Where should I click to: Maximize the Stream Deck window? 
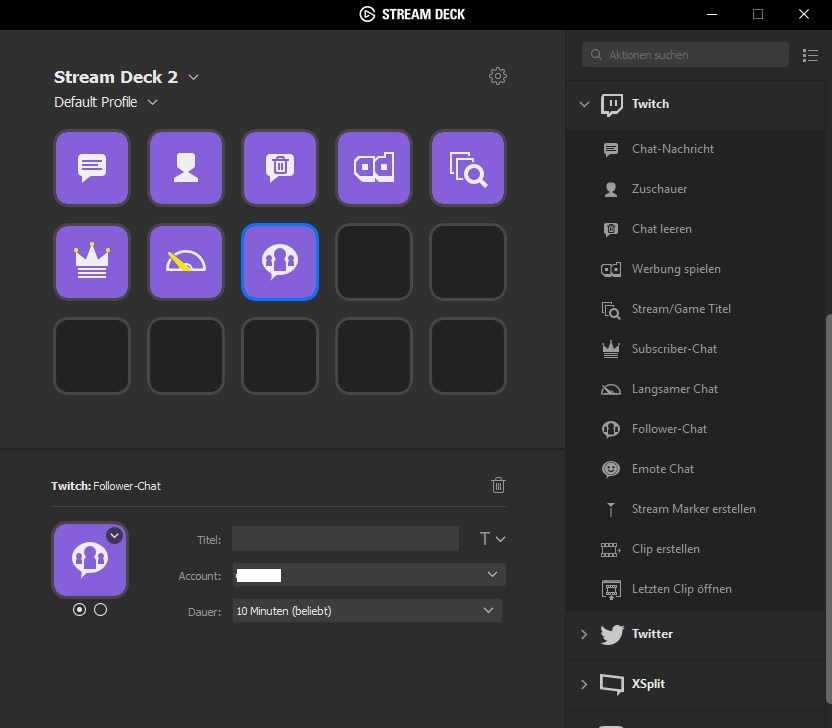pos(758,14)
